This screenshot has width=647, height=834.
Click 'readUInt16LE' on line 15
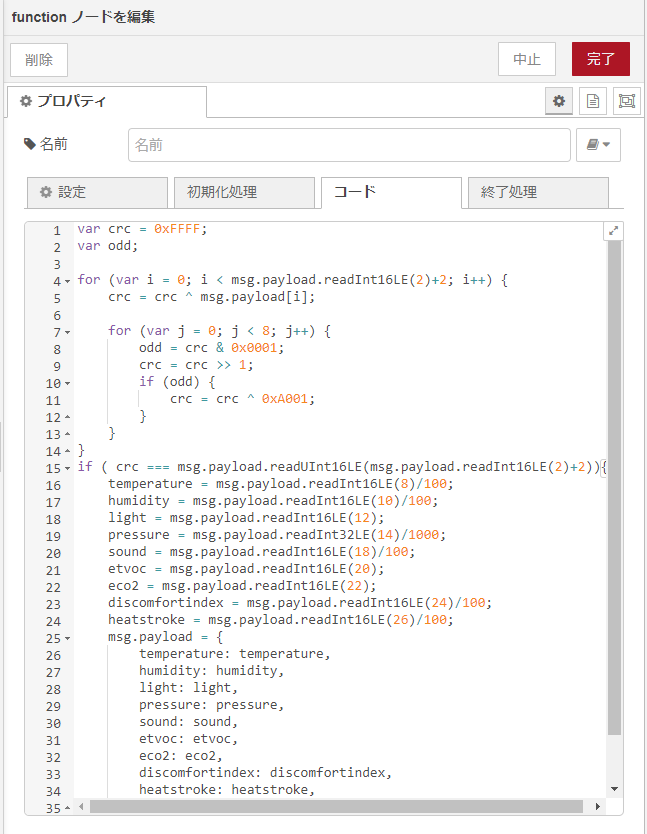tap(316, 467)
